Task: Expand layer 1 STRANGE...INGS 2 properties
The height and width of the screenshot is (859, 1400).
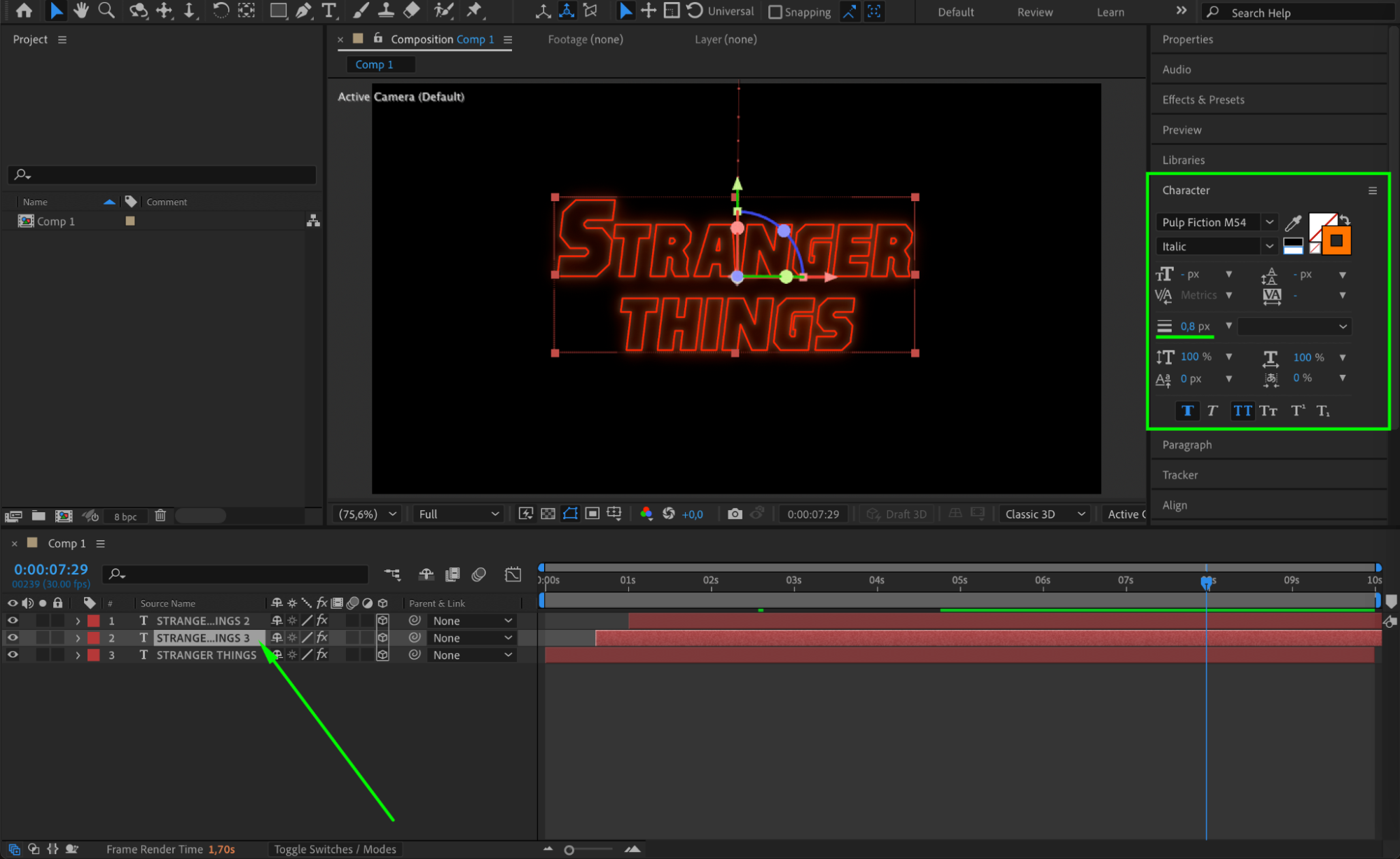Action: (x=78, y=621)
